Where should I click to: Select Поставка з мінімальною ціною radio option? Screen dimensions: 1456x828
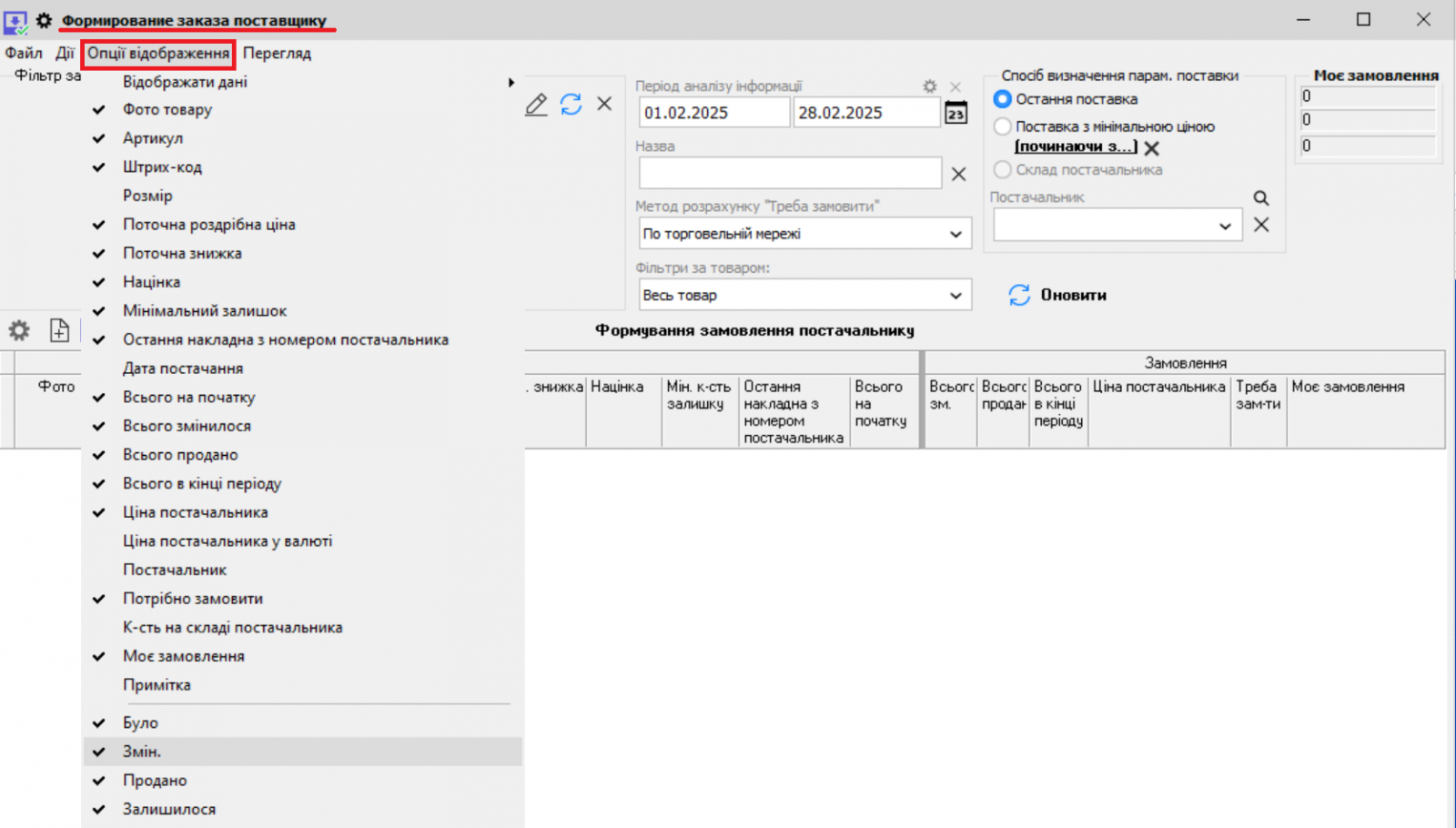tap(1002, 126)
